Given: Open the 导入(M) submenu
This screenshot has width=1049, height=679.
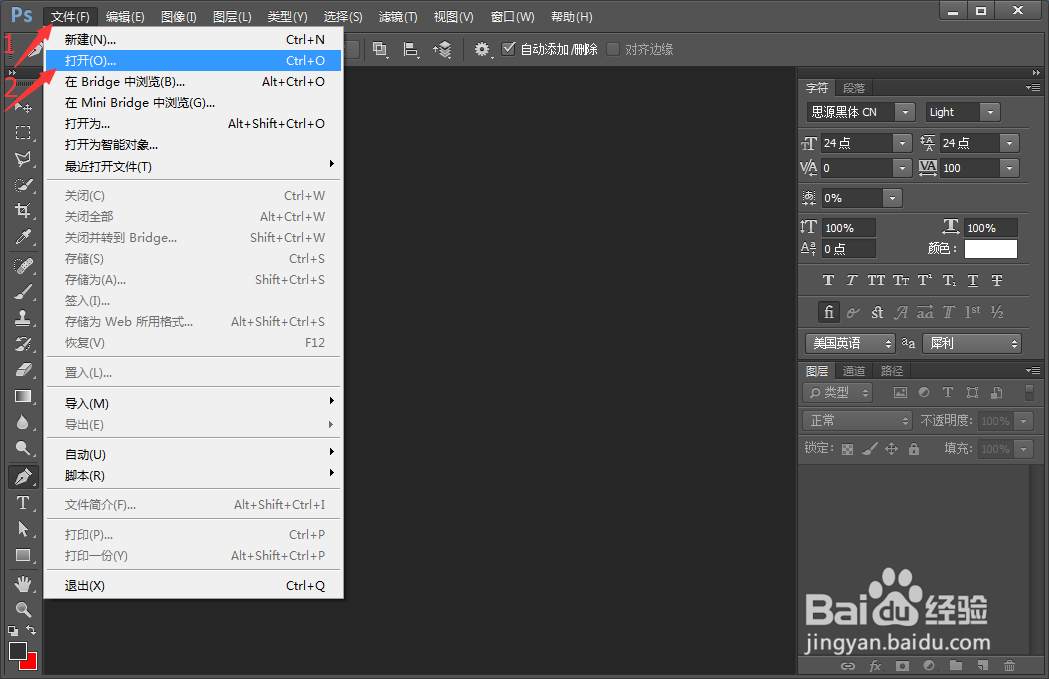Looking at the screenshot, I should 193,403.
